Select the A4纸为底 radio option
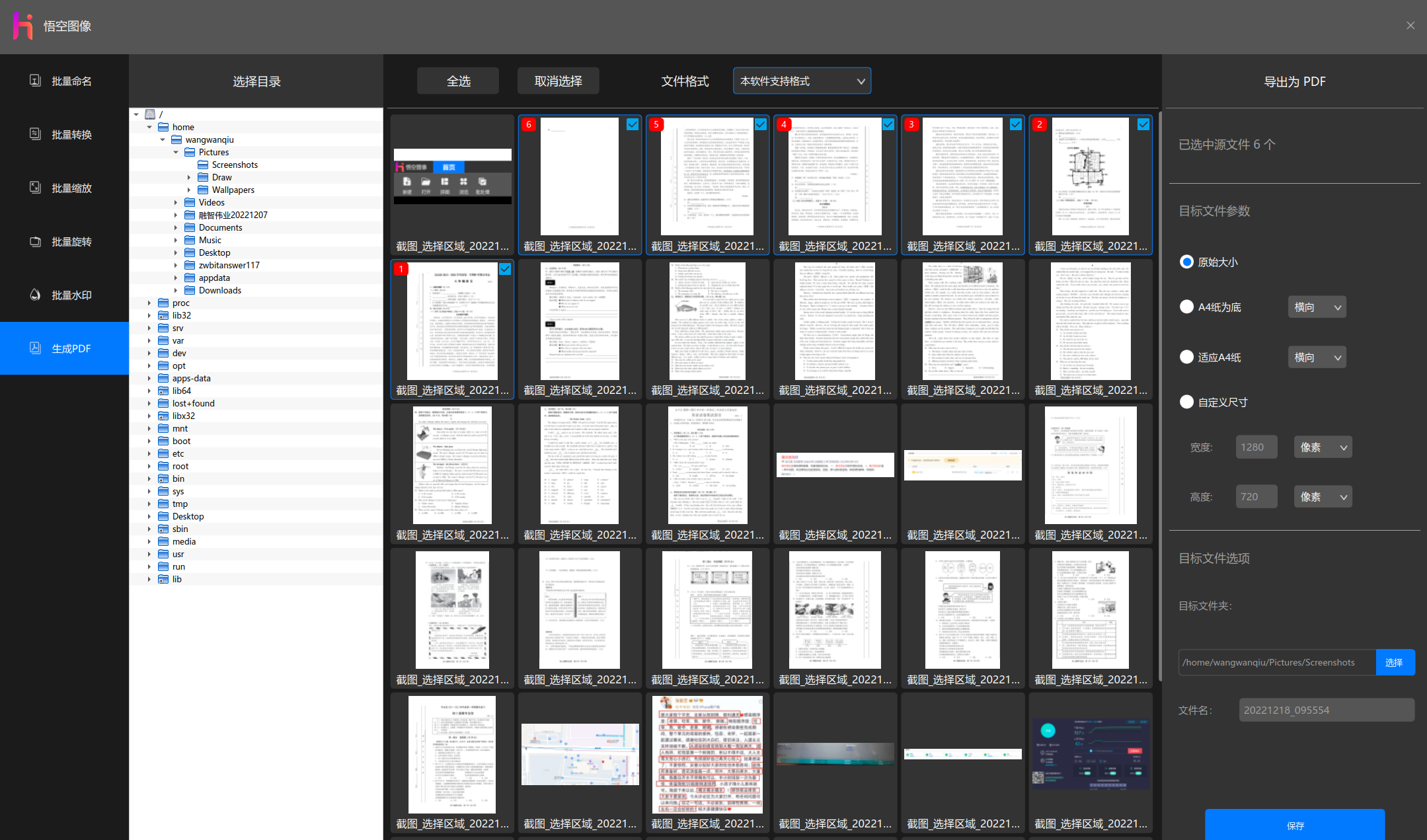Viewport: 1427px width, 840px height. [1186, 307]
